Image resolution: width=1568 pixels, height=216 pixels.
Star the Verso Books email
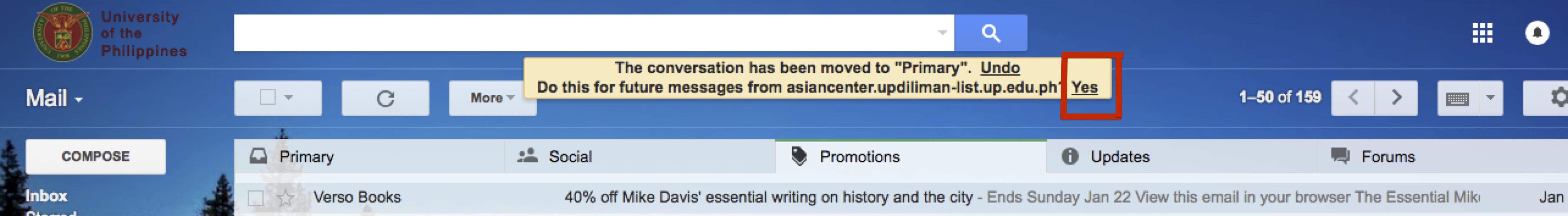coord(286,198)
